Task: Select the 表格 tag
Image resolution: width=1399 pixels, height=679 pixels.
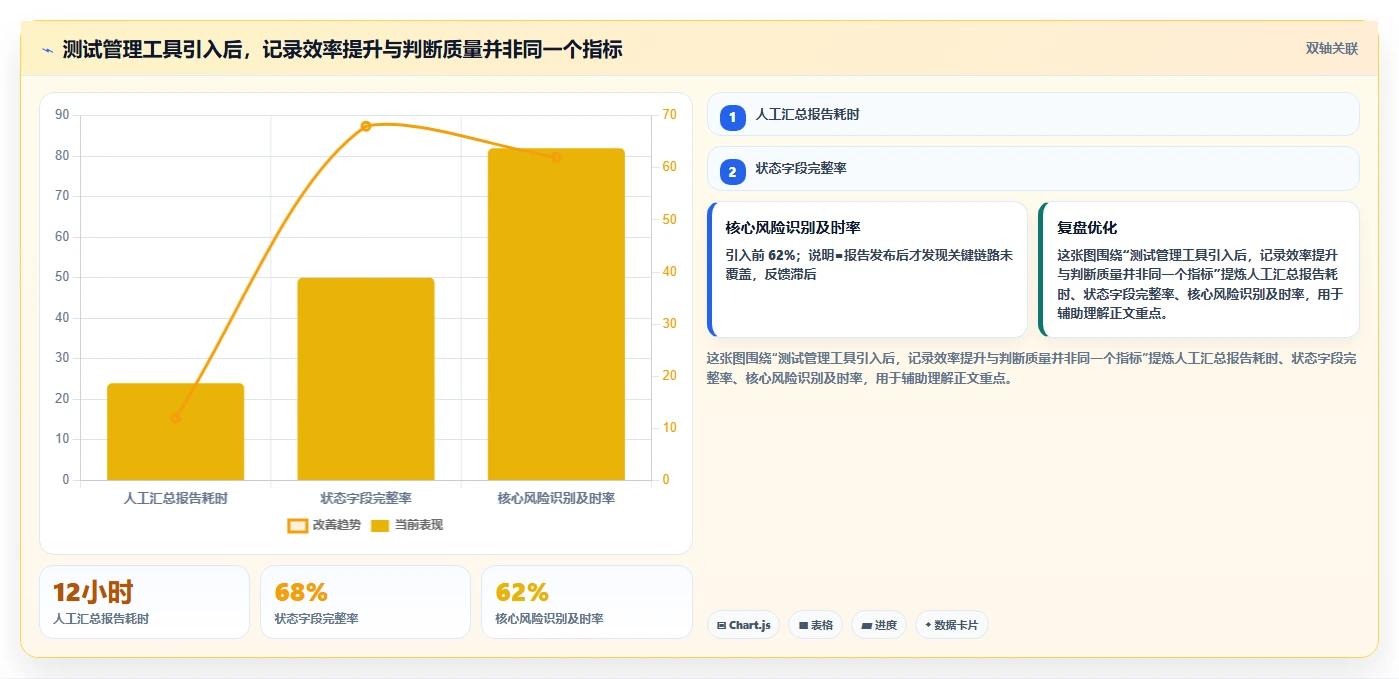Action: pos(815,625)
